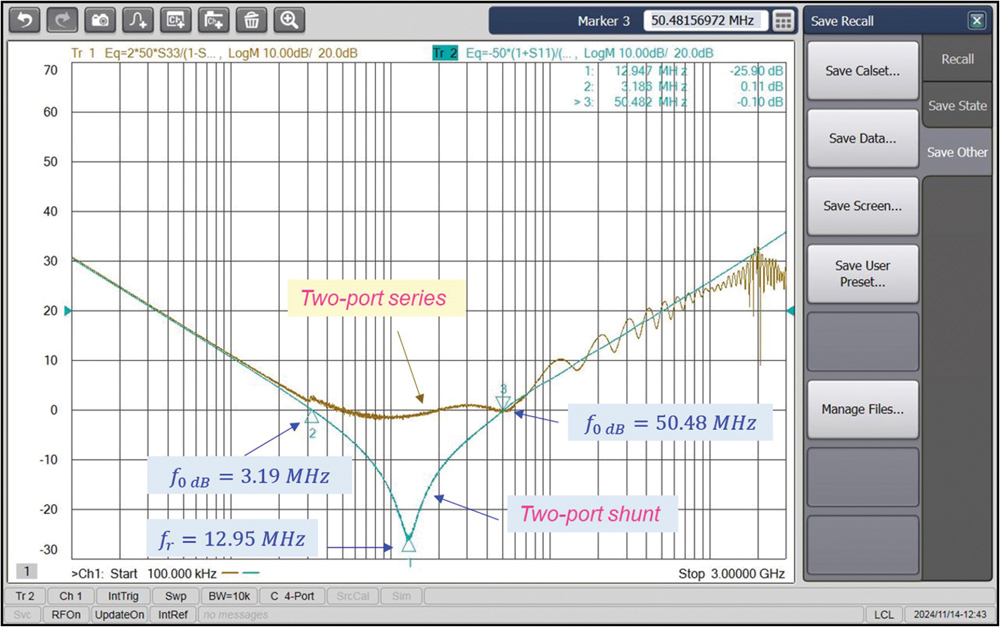The height and width of the screenshot is (627, 1000).
Task: Select the Save Other tab
Action: pos(957,152)
